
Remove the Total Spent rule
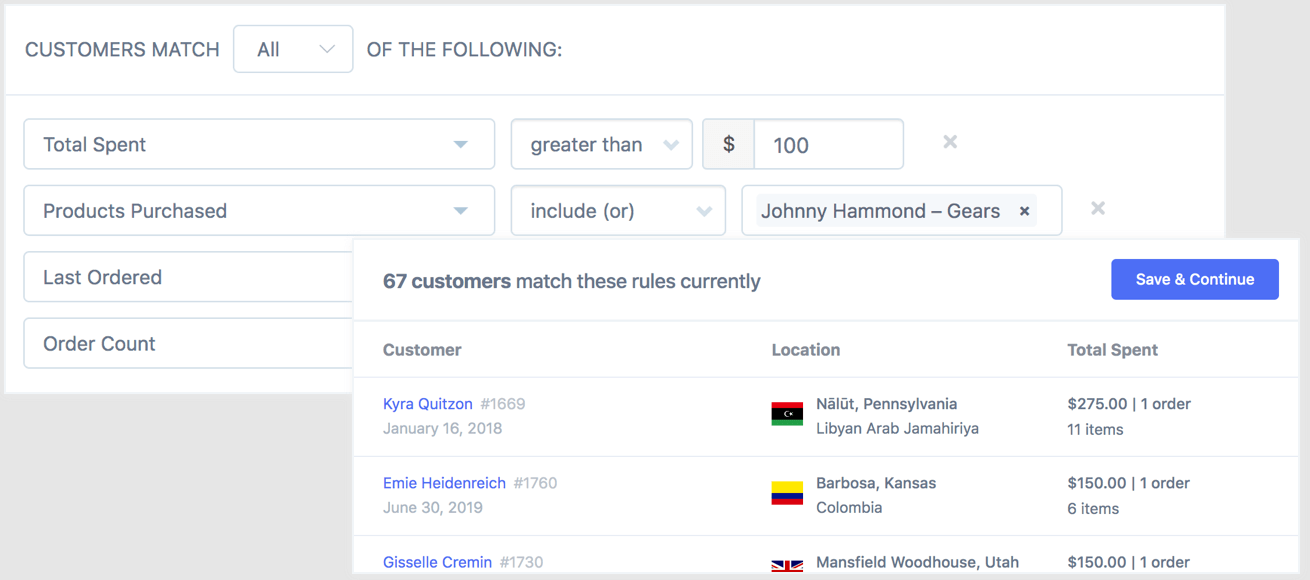tap(950, 143)
